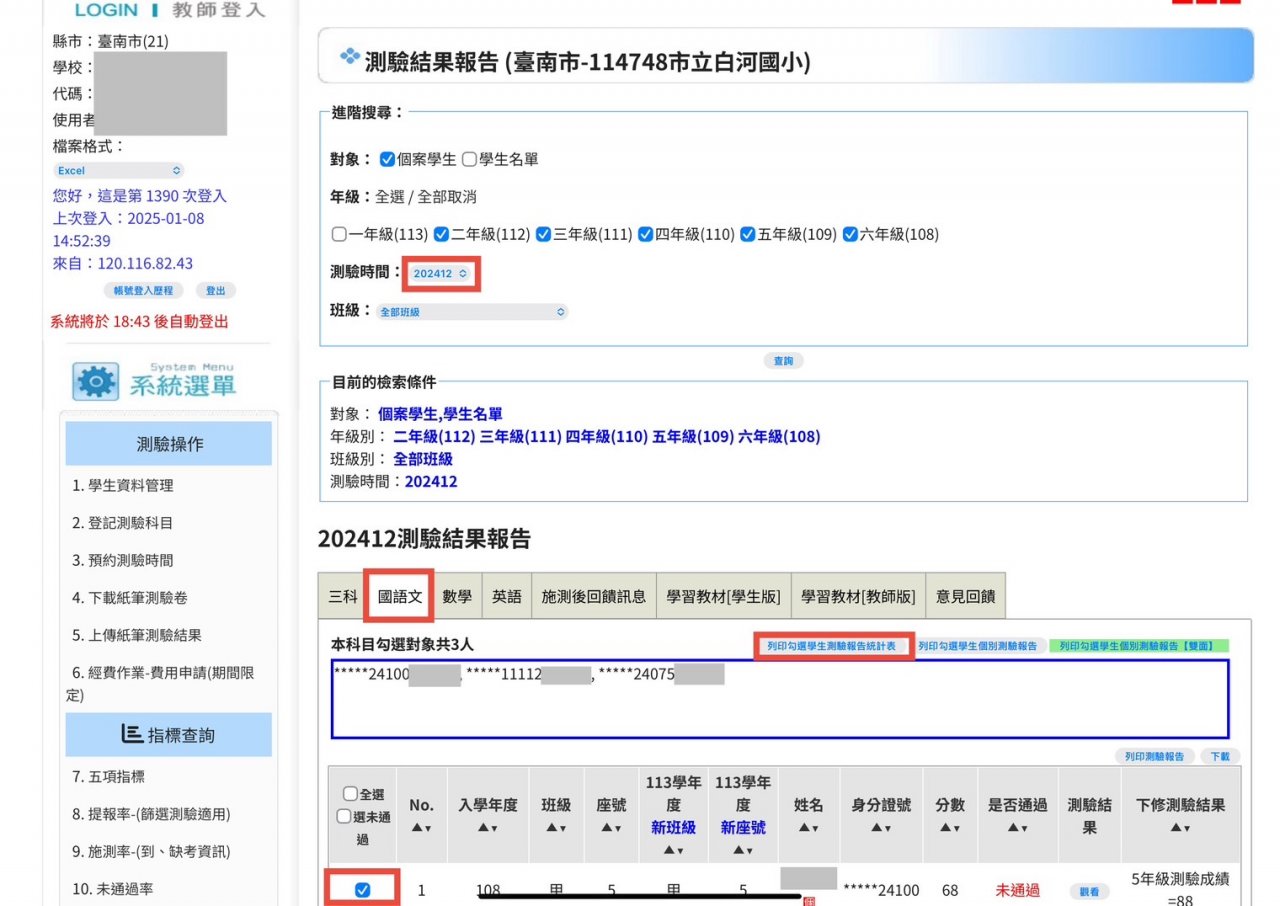Sort 姓名 column ascending arrow

pos(803,828)
